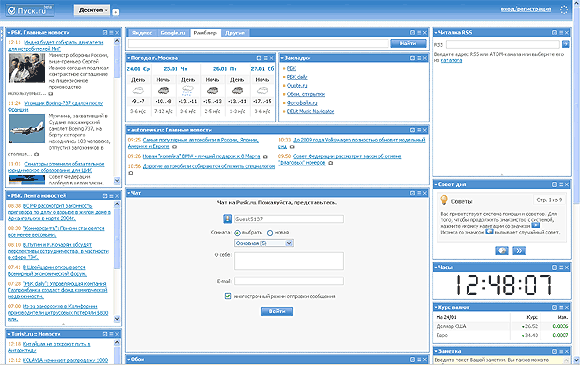The height and width of the screenshot is (365, 580).
Task: Open the вход/регистрация link
Action: (x=526, y=9)
